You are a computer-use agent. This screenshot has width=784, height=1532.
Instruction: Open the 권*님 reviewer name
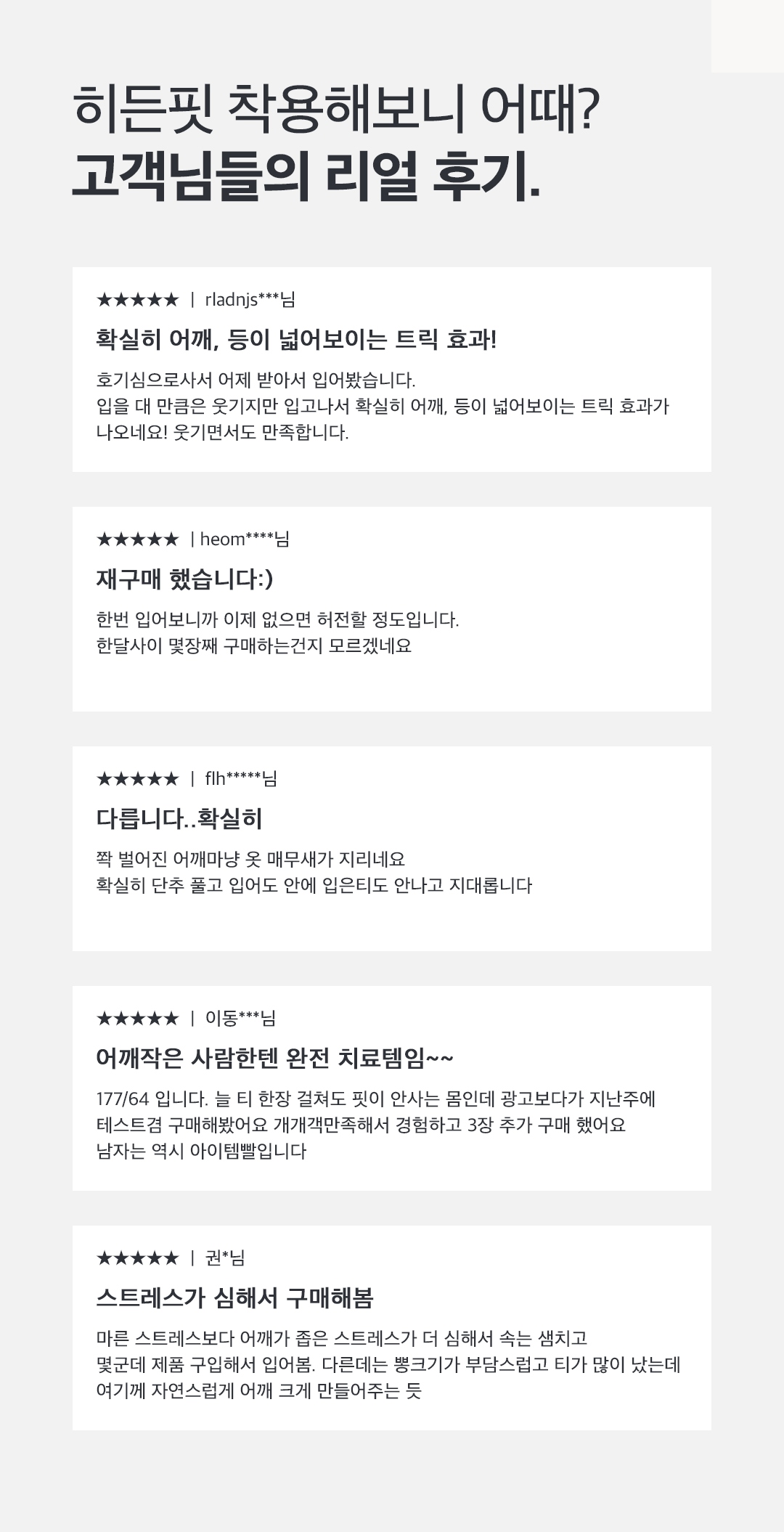(x=225, y=1258)
